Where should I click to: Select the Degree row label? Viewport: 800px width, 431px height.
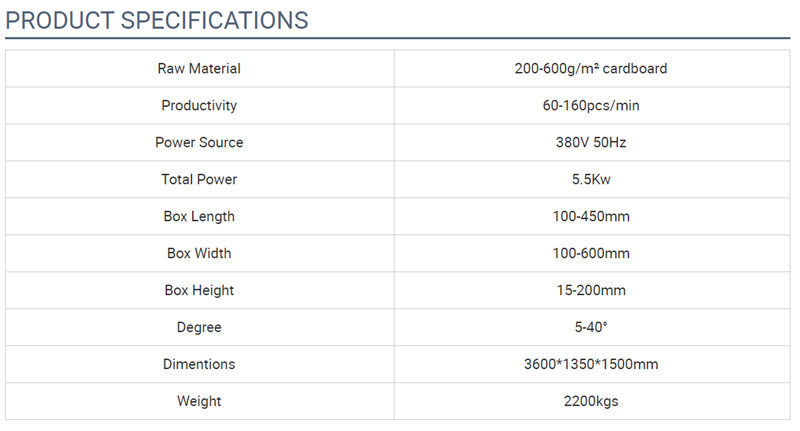pyautogui.click(x=199, y=327)
